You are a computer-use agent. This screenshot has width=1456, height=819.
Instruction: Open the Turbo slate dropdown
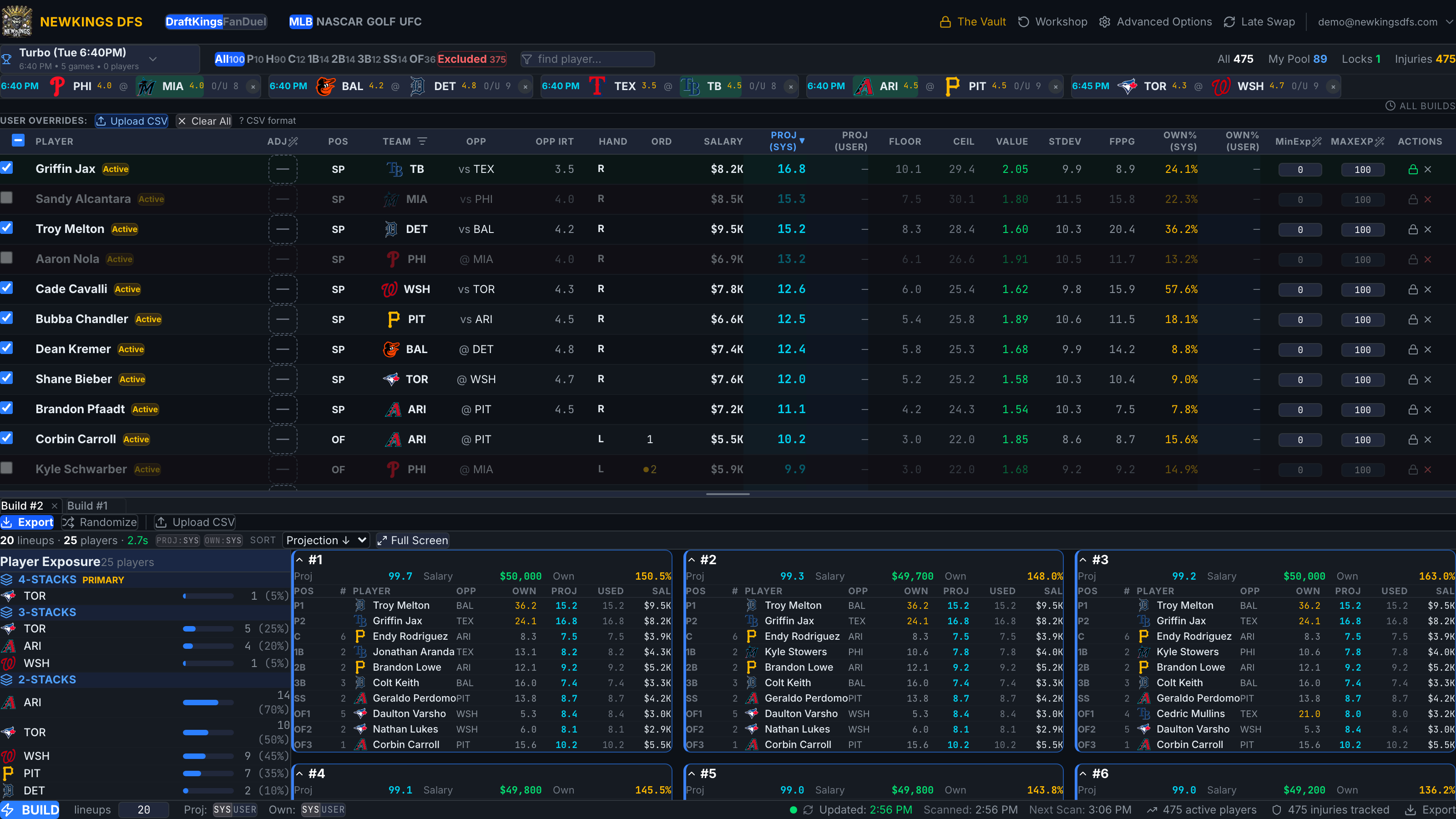click(x=100, y=59)
